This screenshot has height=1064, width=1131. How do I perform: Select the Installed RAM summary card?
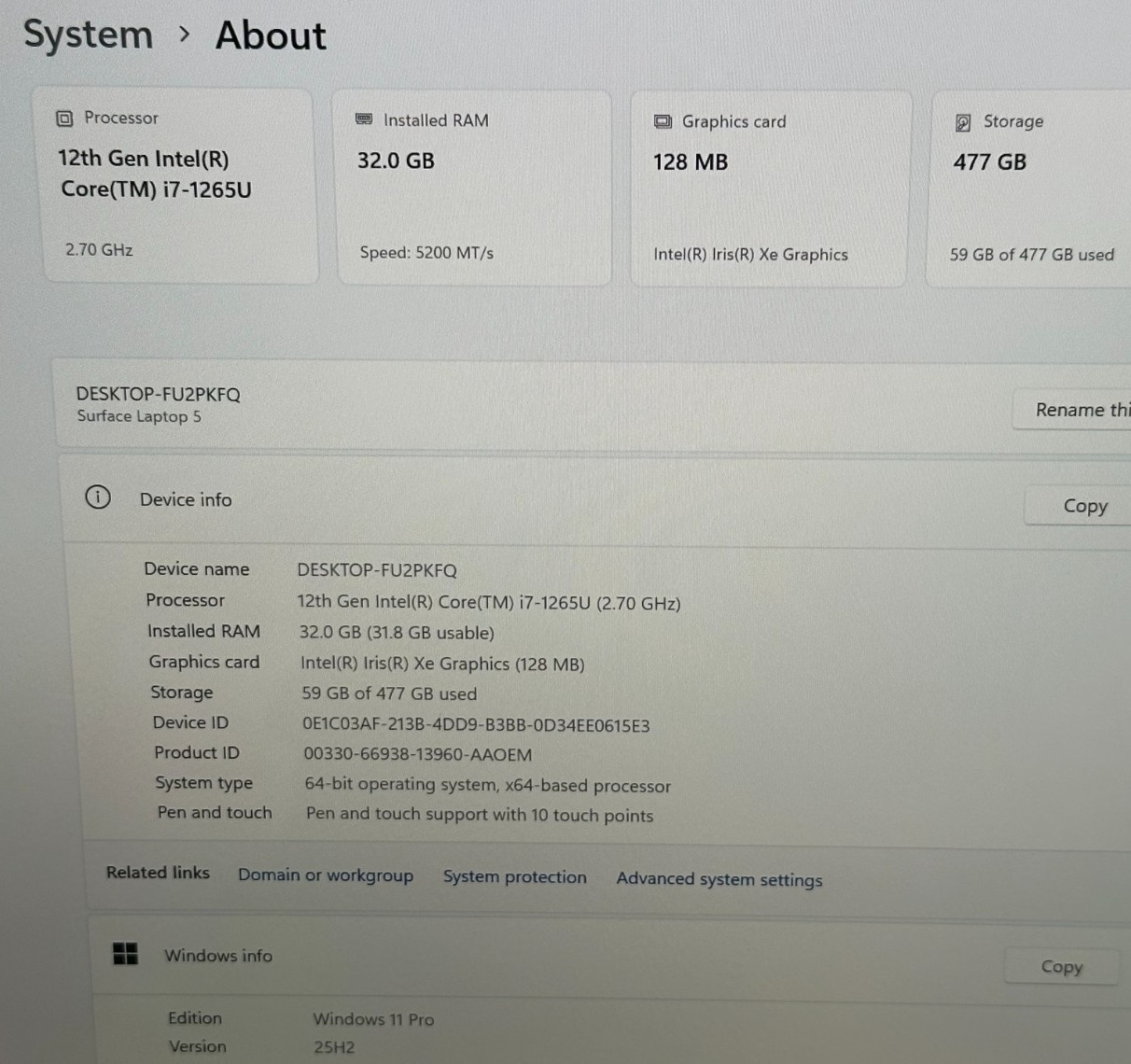coord(473,187)
